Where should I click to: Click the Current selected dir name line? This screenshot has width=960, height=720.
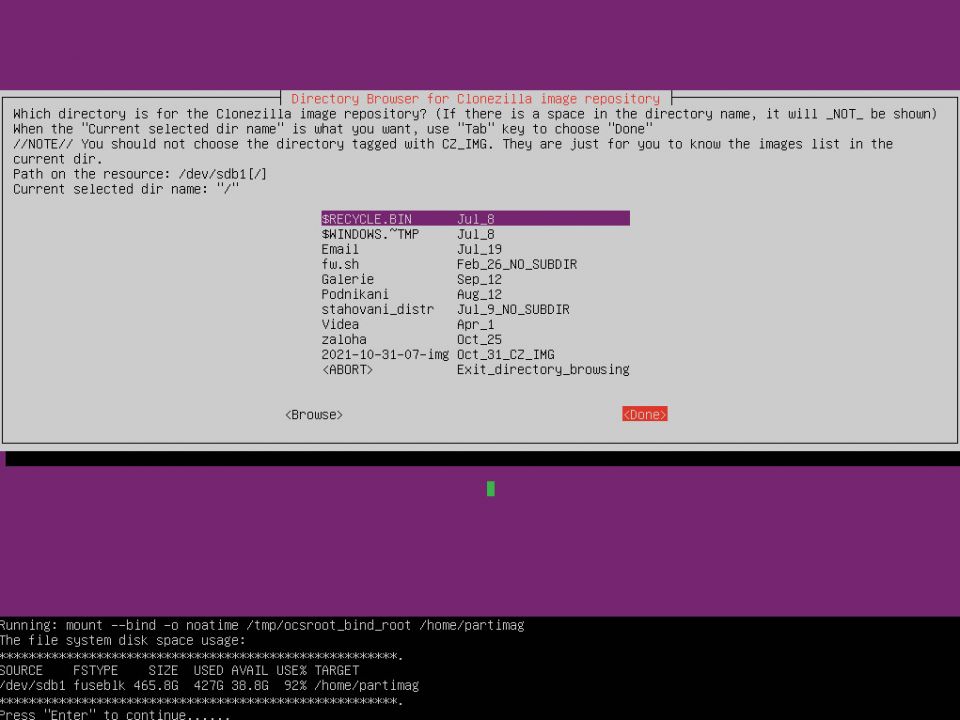point(126,189)
